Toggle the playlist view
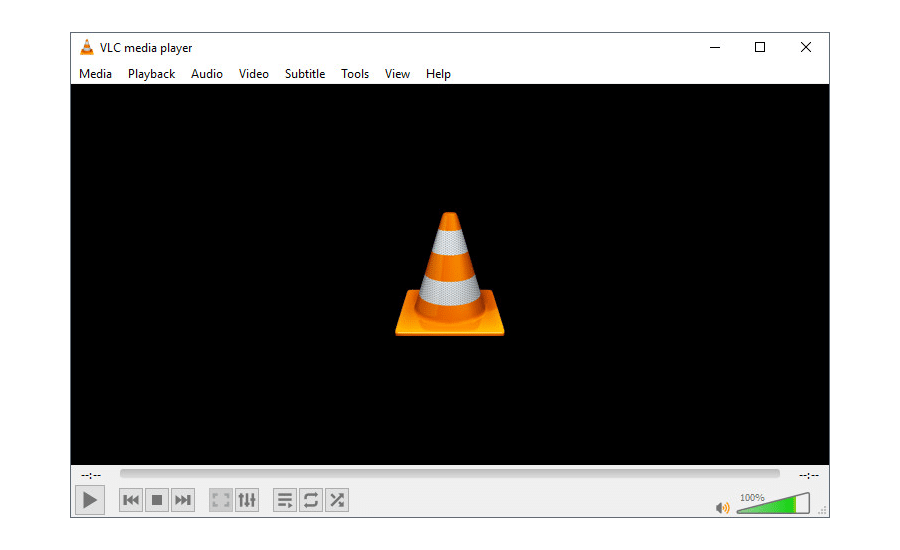 coord(285,500)
